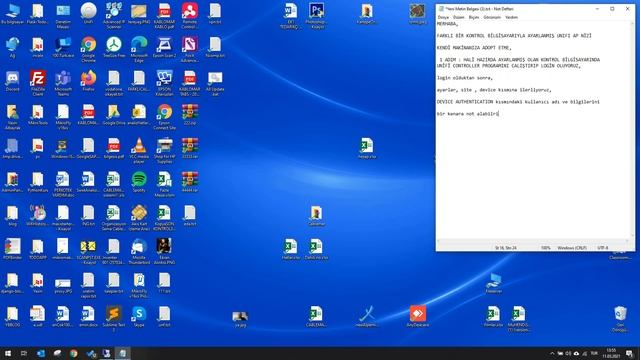The image size is (640, 360).
Task: Open the Biçim menu in Notepad
Action: click(474, 17)
